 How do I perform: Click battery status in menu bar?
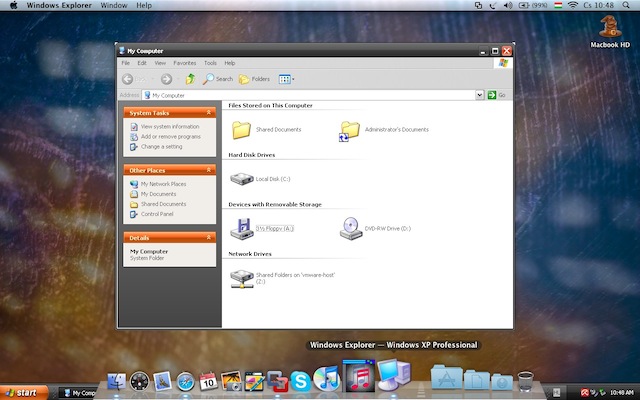tap(533, 5)
